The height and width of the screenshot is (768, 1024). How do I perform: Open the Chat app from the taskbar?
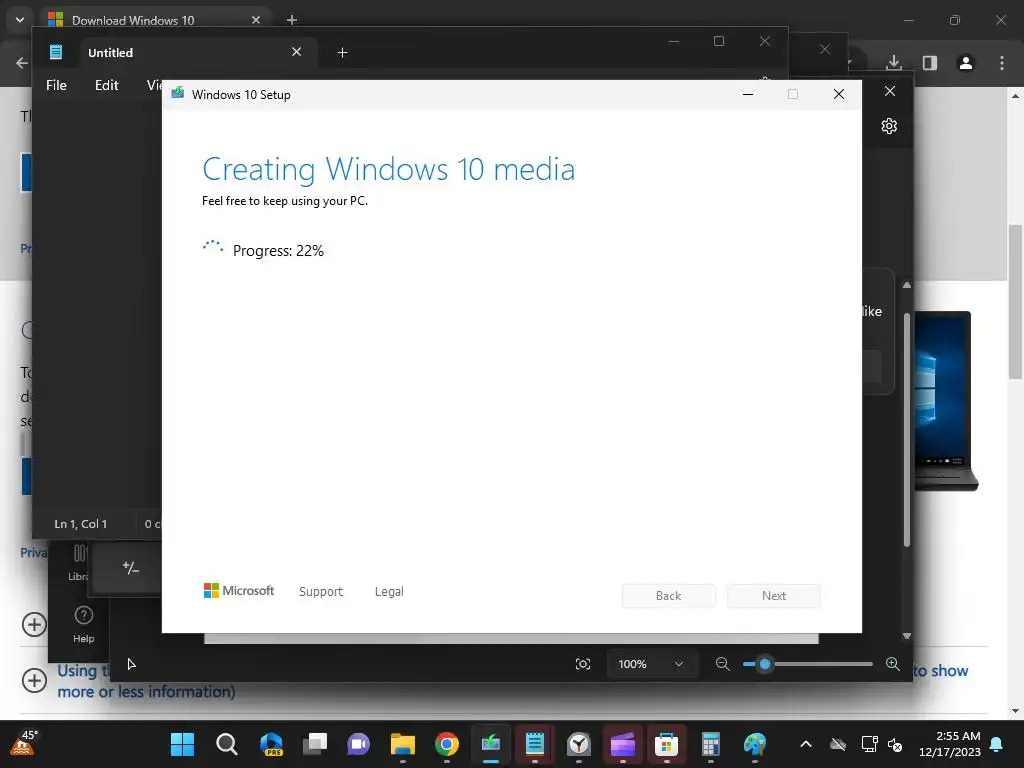[x=359, y=744]
